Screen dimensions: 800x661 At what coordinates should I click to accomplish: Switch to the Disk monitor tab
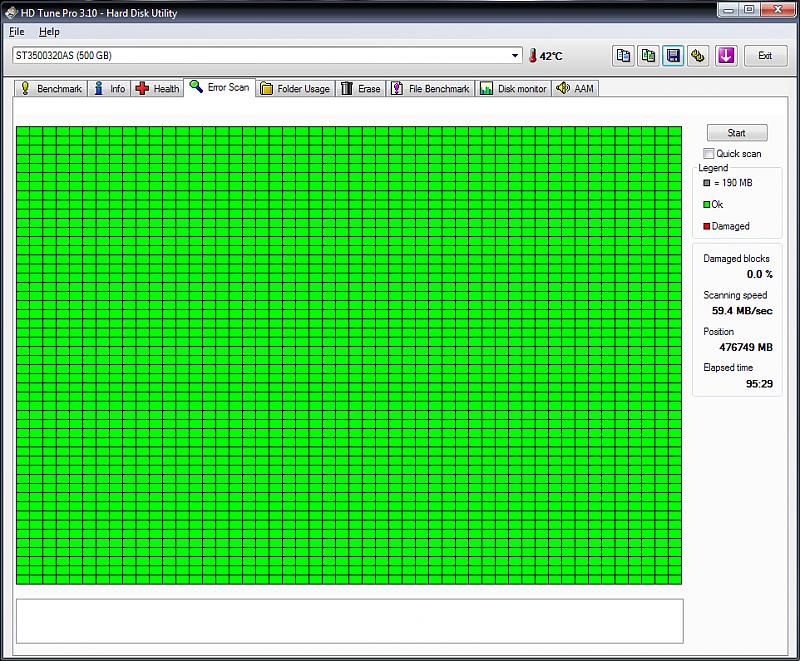pos(514,88)
